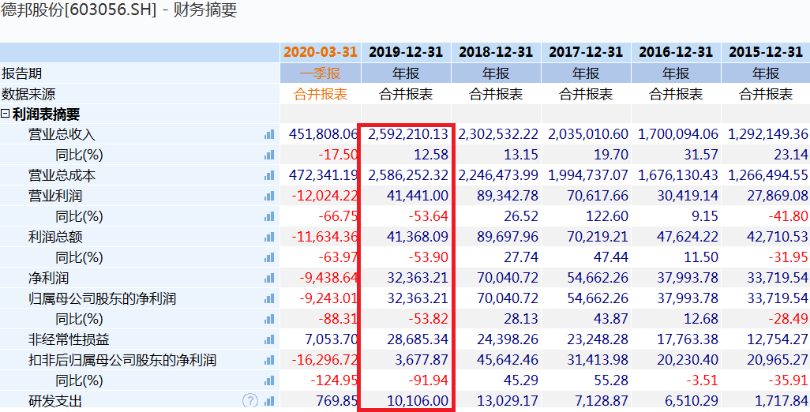Screen dimensions: 810x412
Task: Click the 2019 研发支出 value 10,106.00
Action: pos(415,401)
